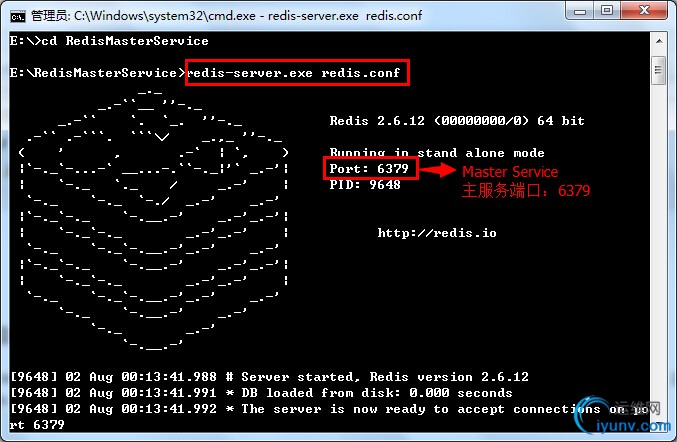Minimize the cmd.exe window
This screenshot has width=677, height=442.
[x=580, y=11]
